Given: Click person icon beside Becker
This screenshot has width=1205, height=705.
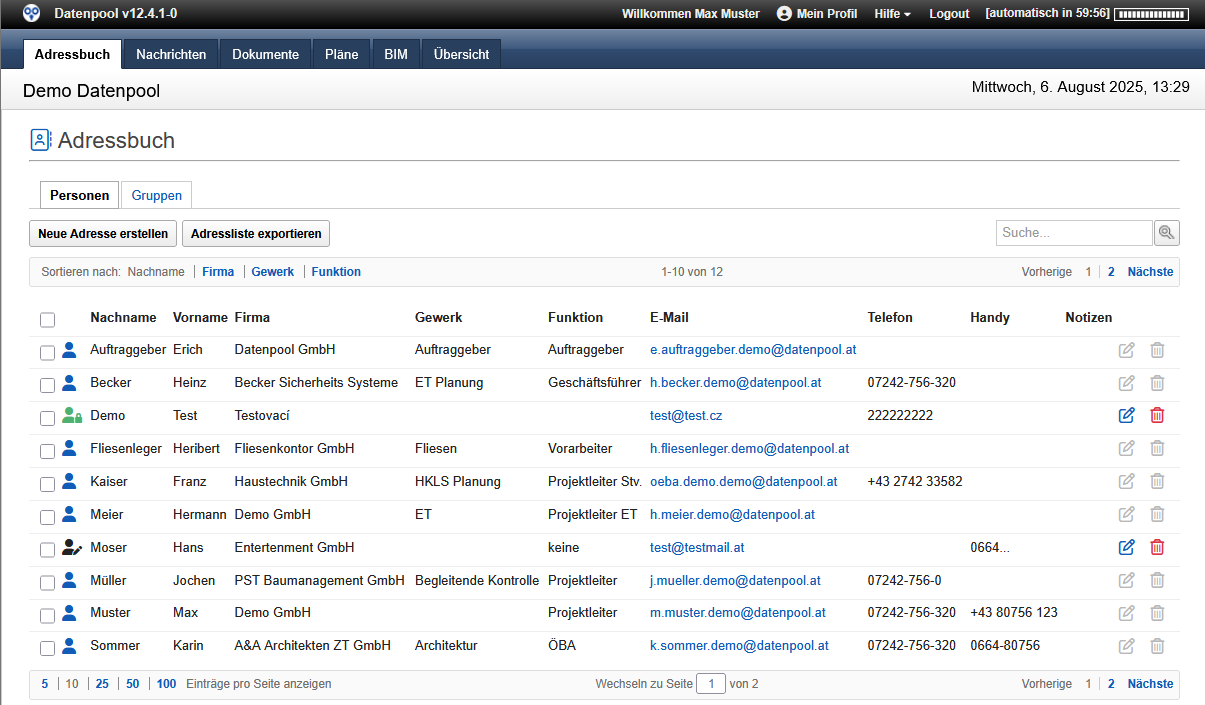Looking at the screenshot, I should [x=69, y=382].
